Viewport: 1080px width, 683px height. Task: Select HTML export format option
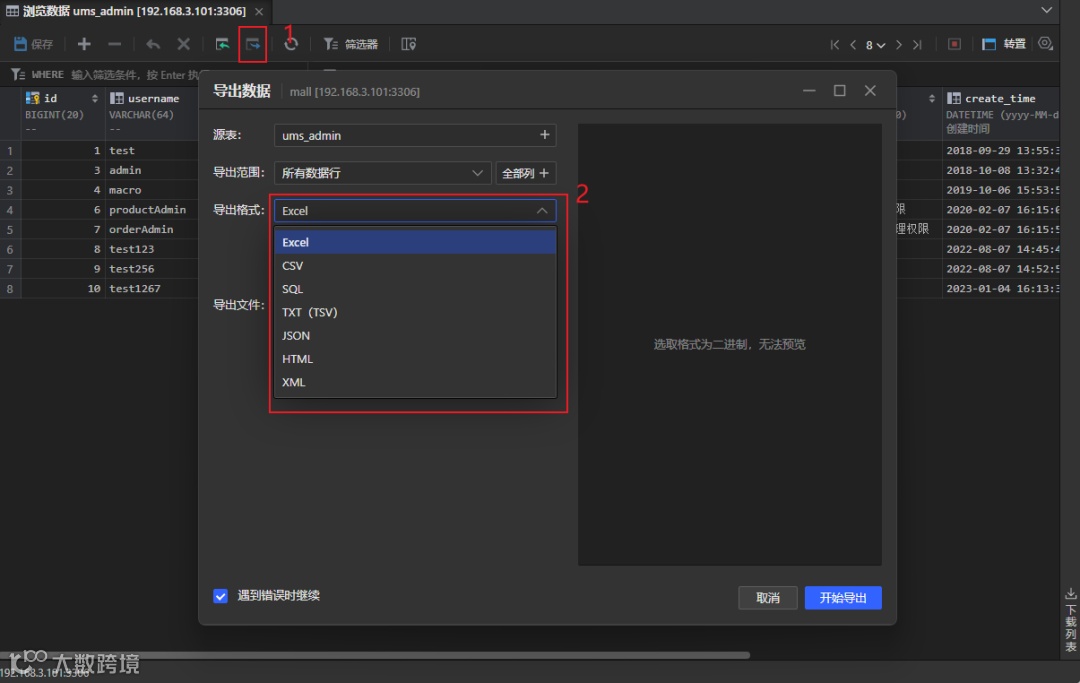click(x=415, y=359)
